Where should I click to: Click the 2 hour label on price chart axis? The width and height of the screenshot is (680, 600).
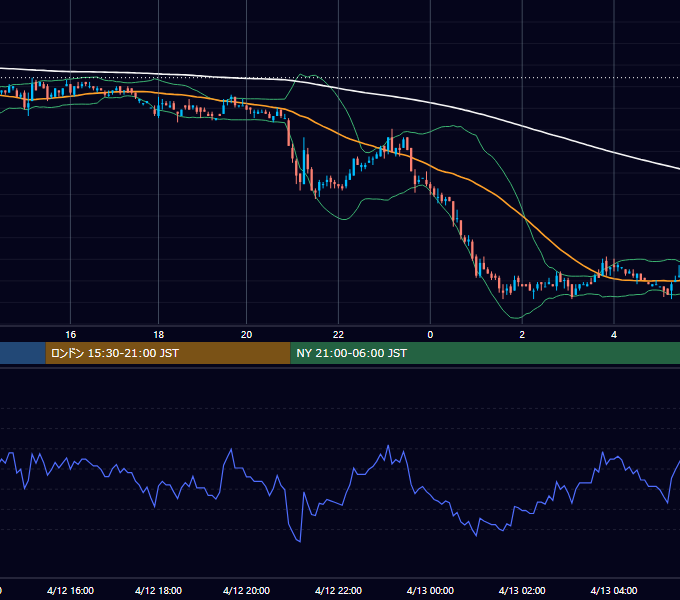click(x=522, y=335)
